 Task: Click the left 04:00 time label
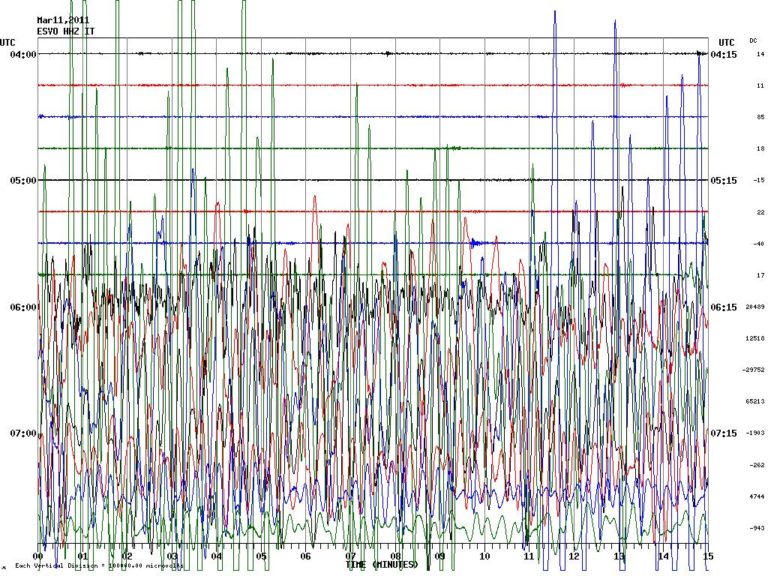point(23,54)
